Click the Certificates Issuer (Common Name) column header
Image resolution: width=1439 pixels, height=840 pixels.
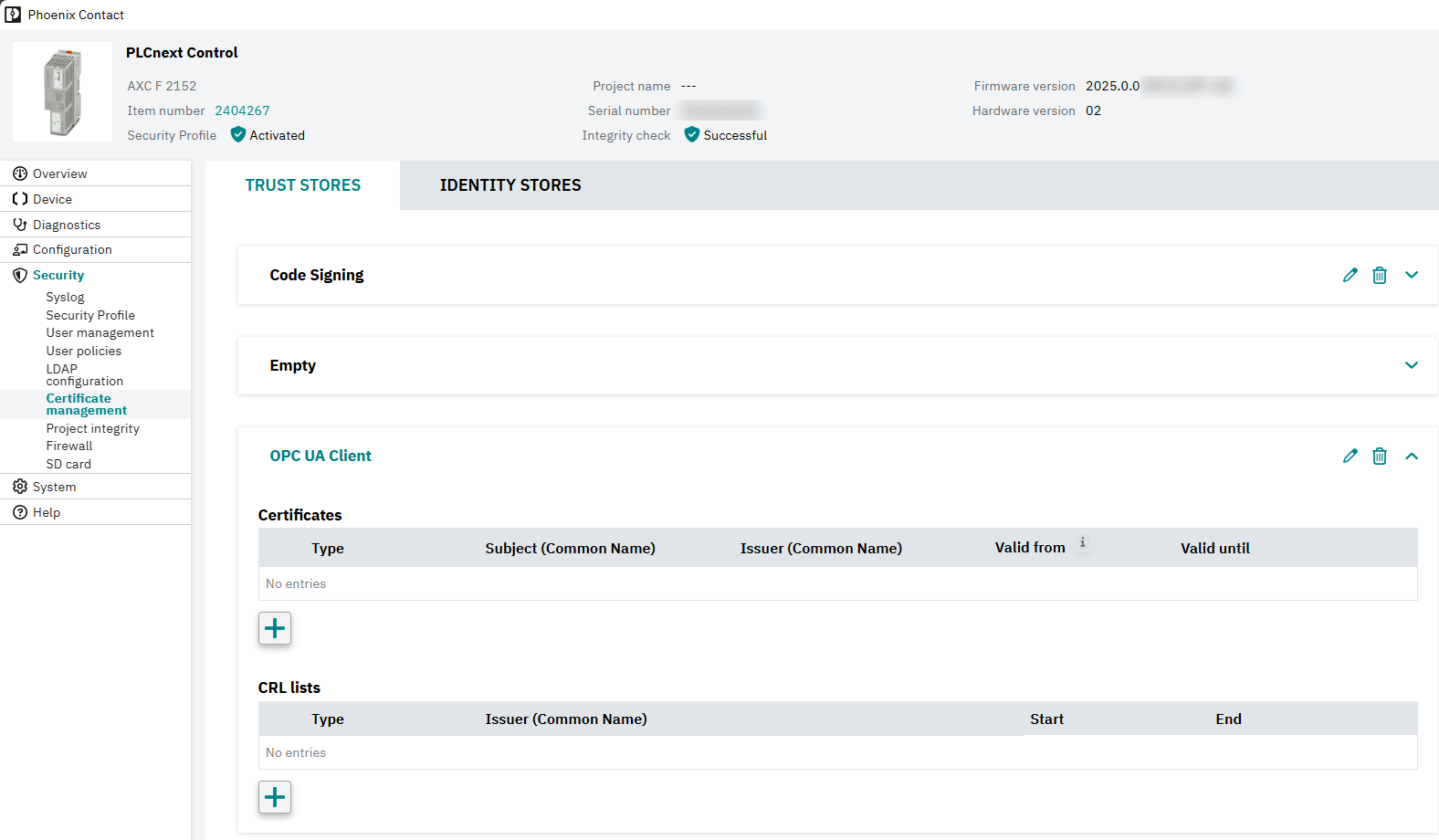click(821, 548)
